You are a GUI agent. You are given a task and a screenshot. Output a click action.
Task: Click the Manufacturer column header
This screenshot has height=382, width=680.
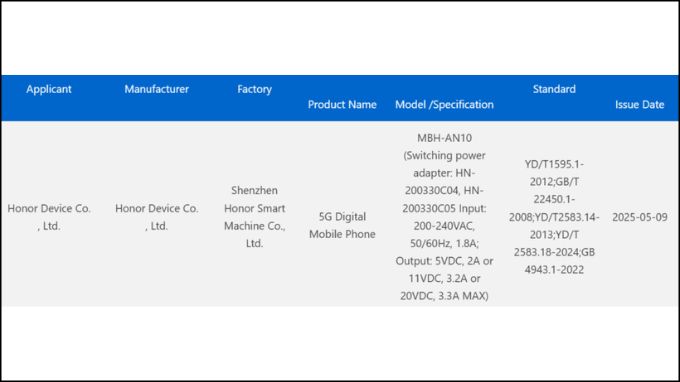[157, 89]
